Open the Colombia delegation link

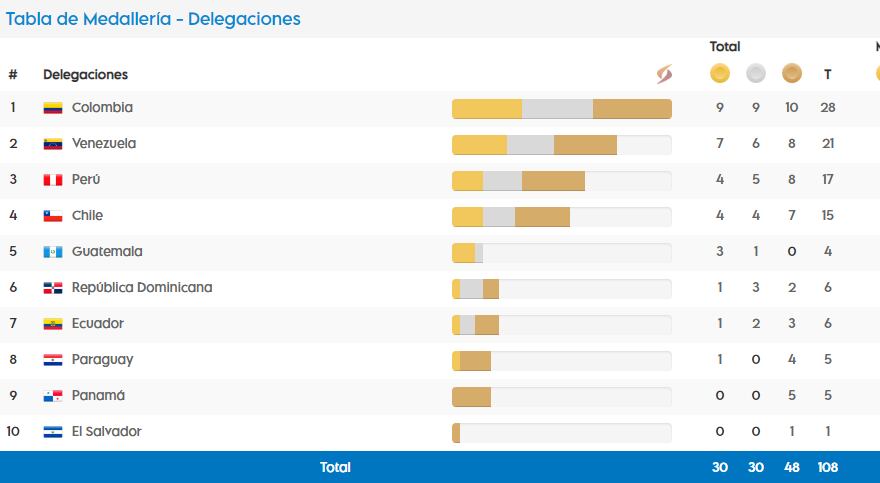pyautogui.click(x=102, y=108)
